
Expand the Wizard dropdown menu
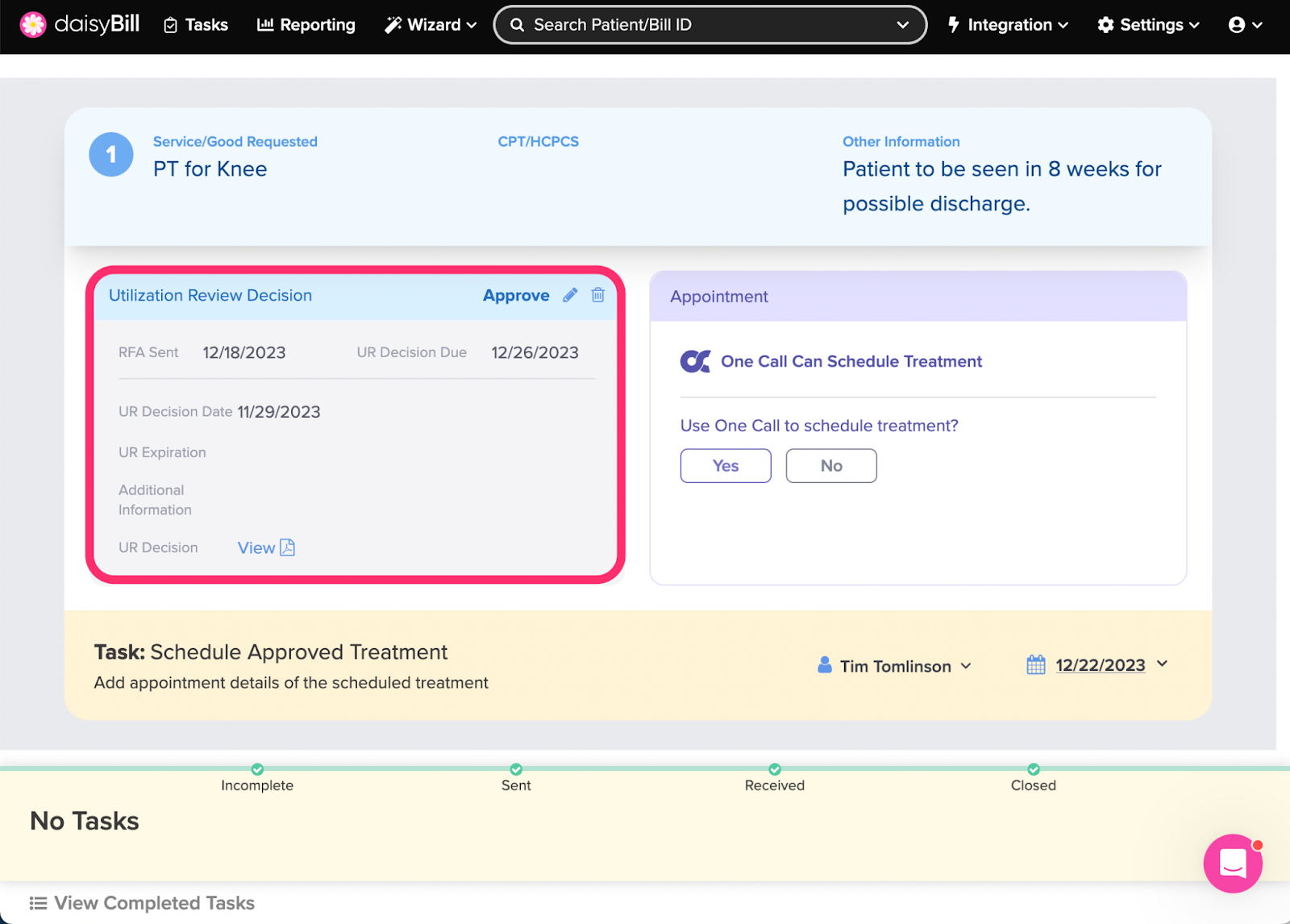click(x=431, y=25)
